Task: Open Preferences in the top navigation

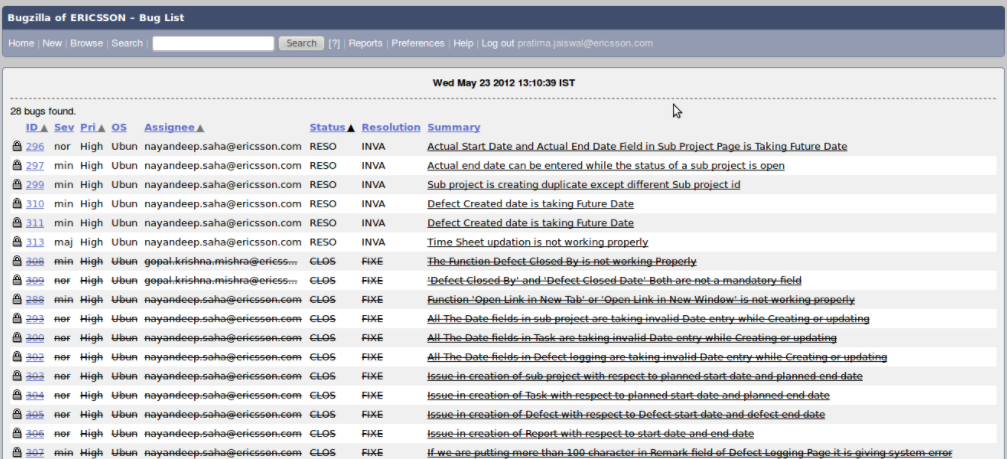Action: click(x=418, y=44)
